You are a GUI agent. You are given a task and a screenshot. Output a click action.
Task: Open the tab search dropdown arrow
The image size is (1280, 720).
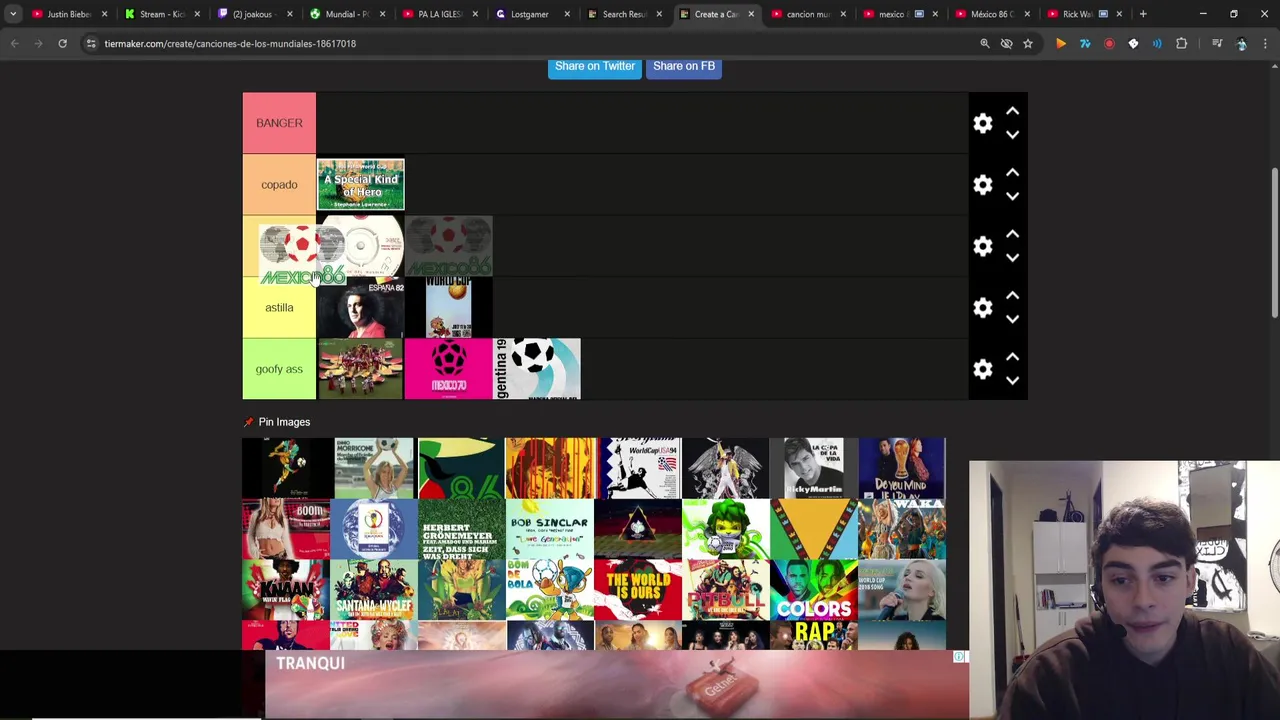[13, 14]
